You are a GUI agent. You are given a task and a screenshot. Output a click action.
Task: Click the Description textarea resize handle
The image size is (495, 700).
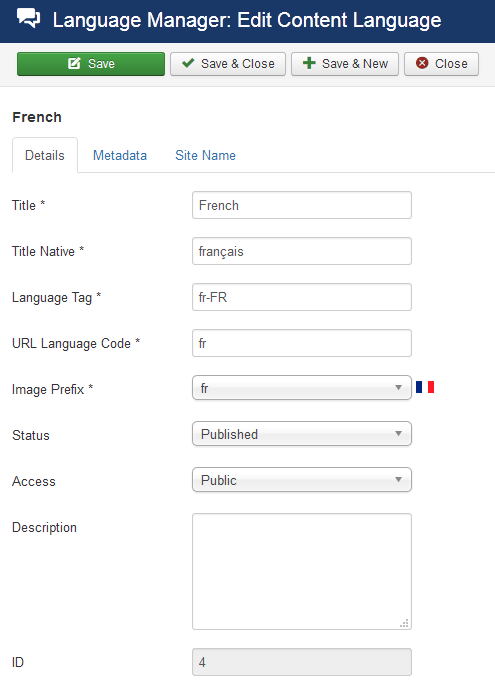(x=404, y=624)
